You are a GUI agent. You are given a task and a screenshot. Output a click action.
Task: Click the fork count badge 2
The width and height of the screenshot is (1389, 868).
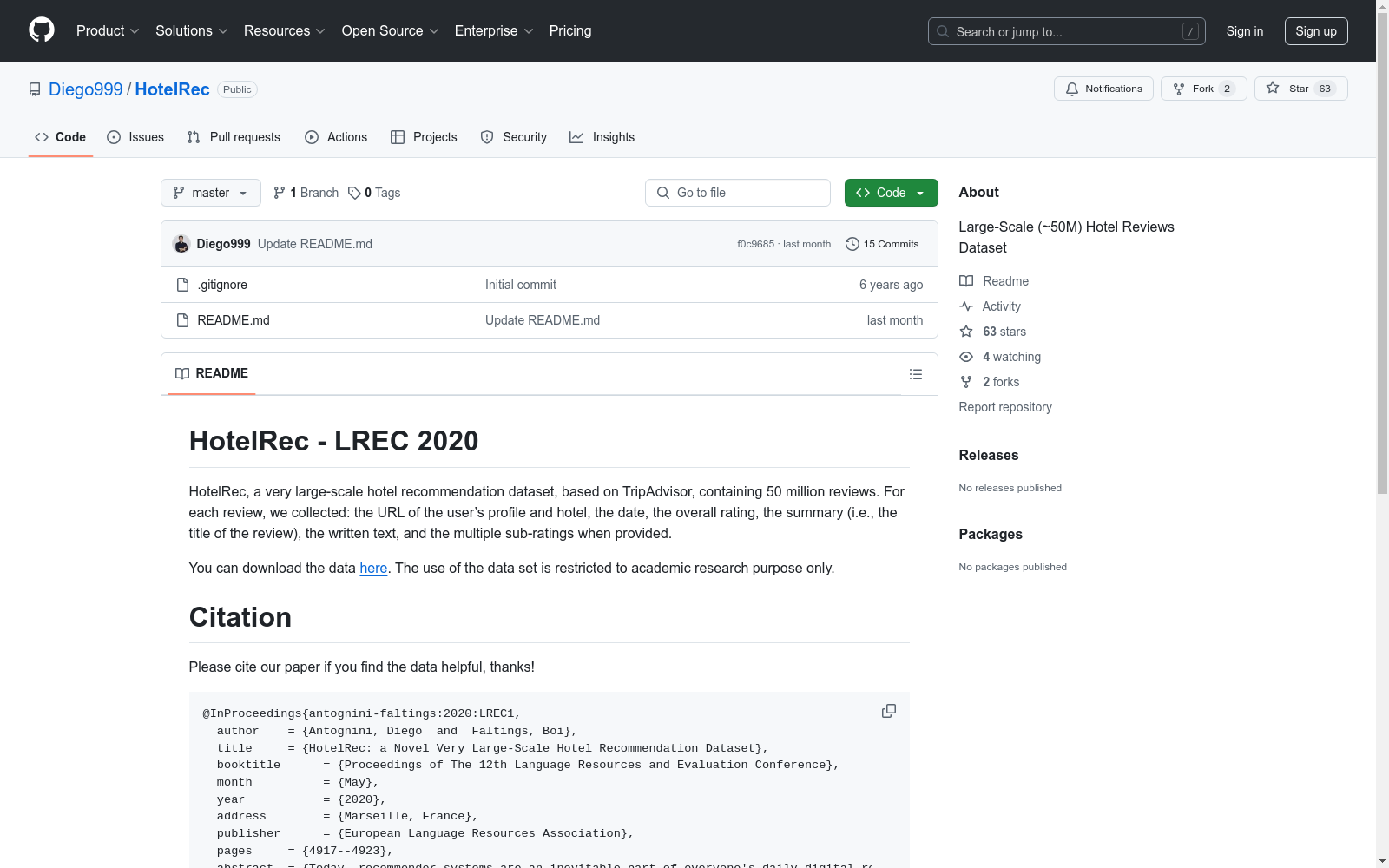pyautogui.click(x=1227, y=89)
